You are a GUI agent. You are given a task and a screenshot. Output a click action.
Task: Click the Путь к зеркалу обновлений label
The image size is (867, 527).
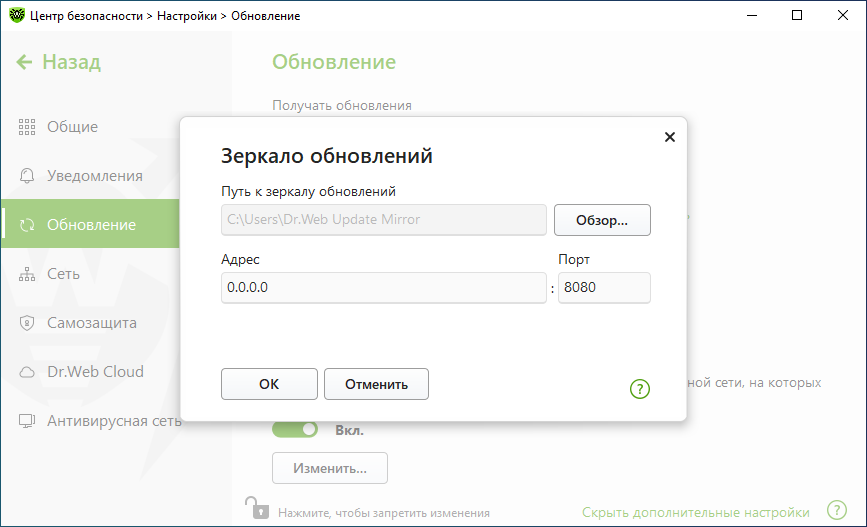pos(308,191)
